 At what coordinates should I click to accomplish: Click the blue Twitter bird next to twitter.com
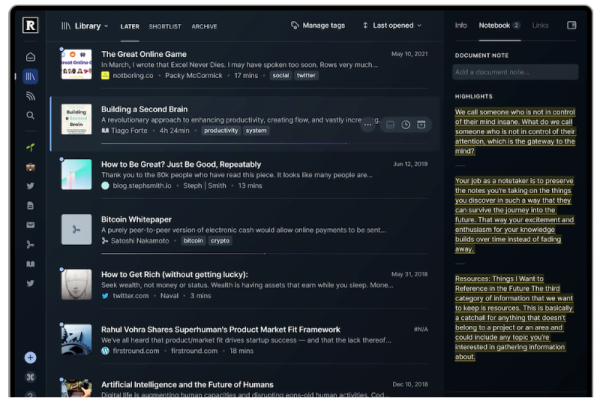[105, 296]
